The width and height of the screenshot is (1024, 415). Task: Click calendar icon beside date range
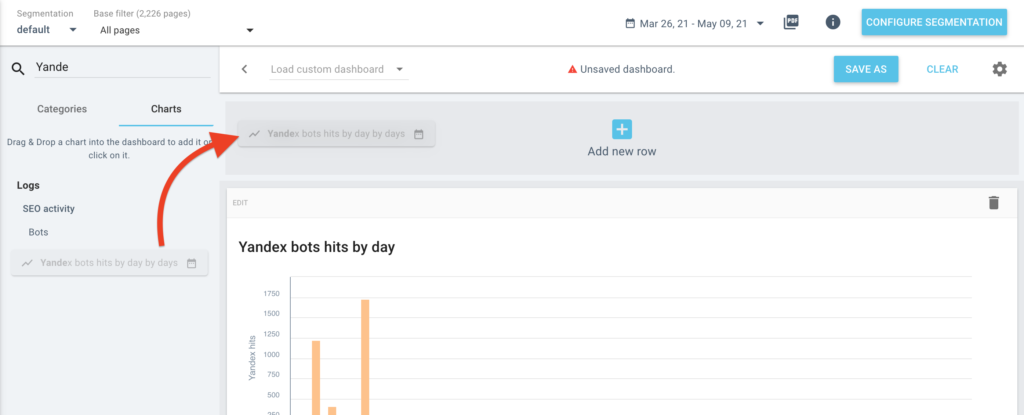(x=630, y=24)
